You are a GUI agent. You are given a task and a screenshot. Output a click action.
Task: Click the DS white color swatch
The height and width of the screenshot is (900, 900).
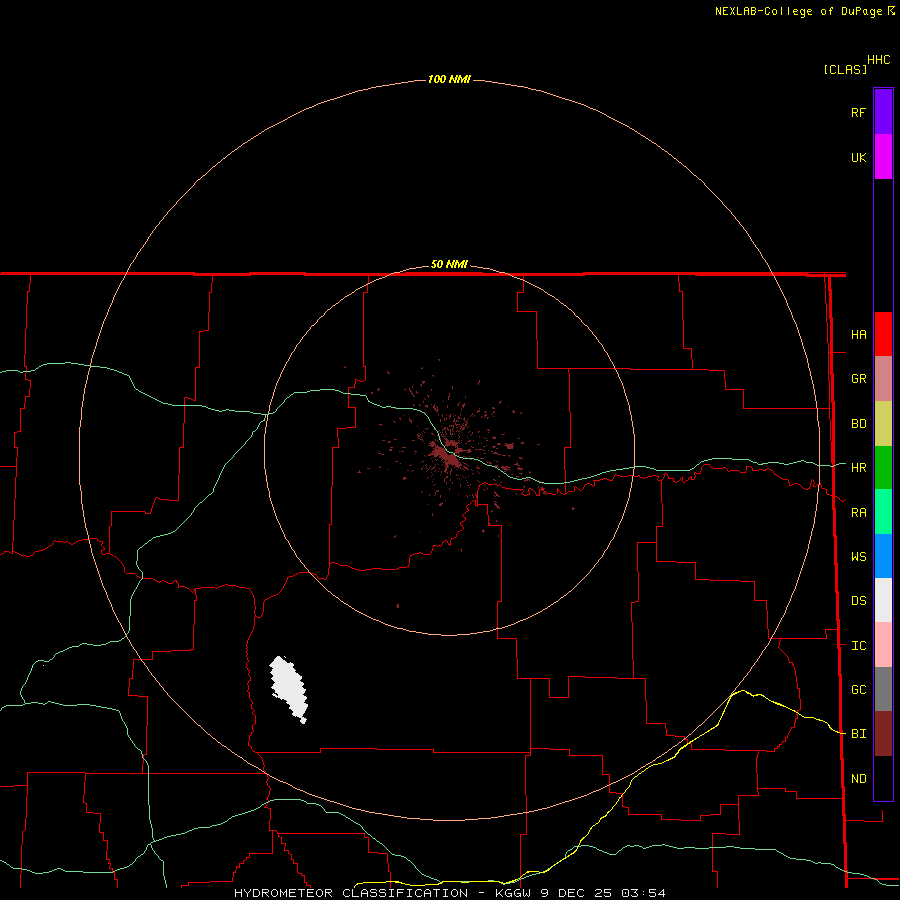(x=883, y=600)
